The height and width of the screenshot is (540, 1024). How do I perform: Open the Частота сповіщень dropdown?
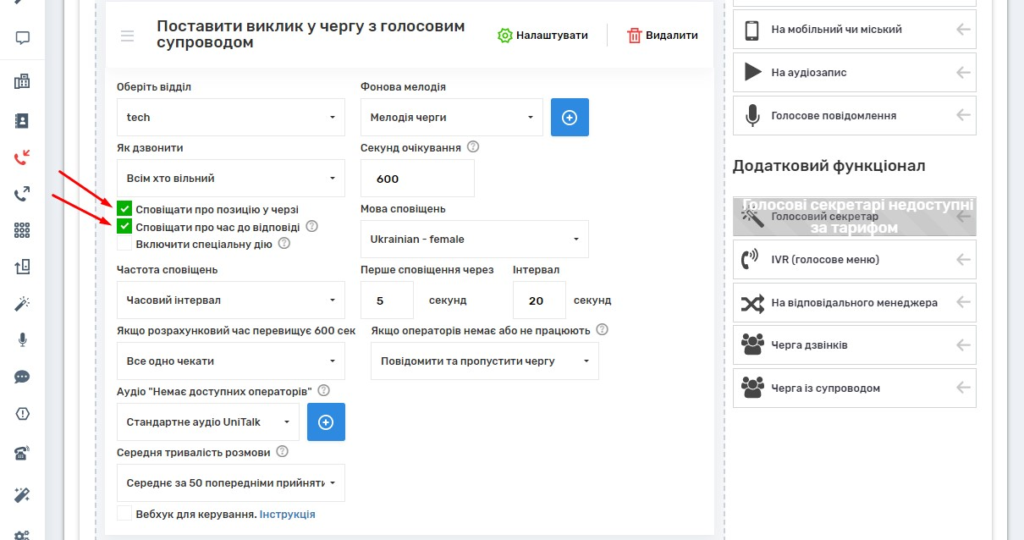[230, 300]
